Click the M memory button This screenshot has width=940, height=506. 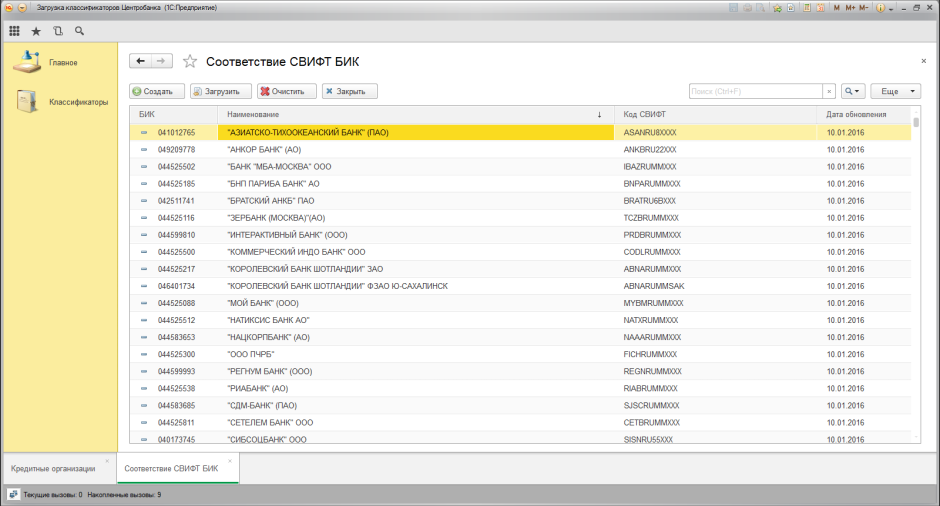tap(836, 8)
